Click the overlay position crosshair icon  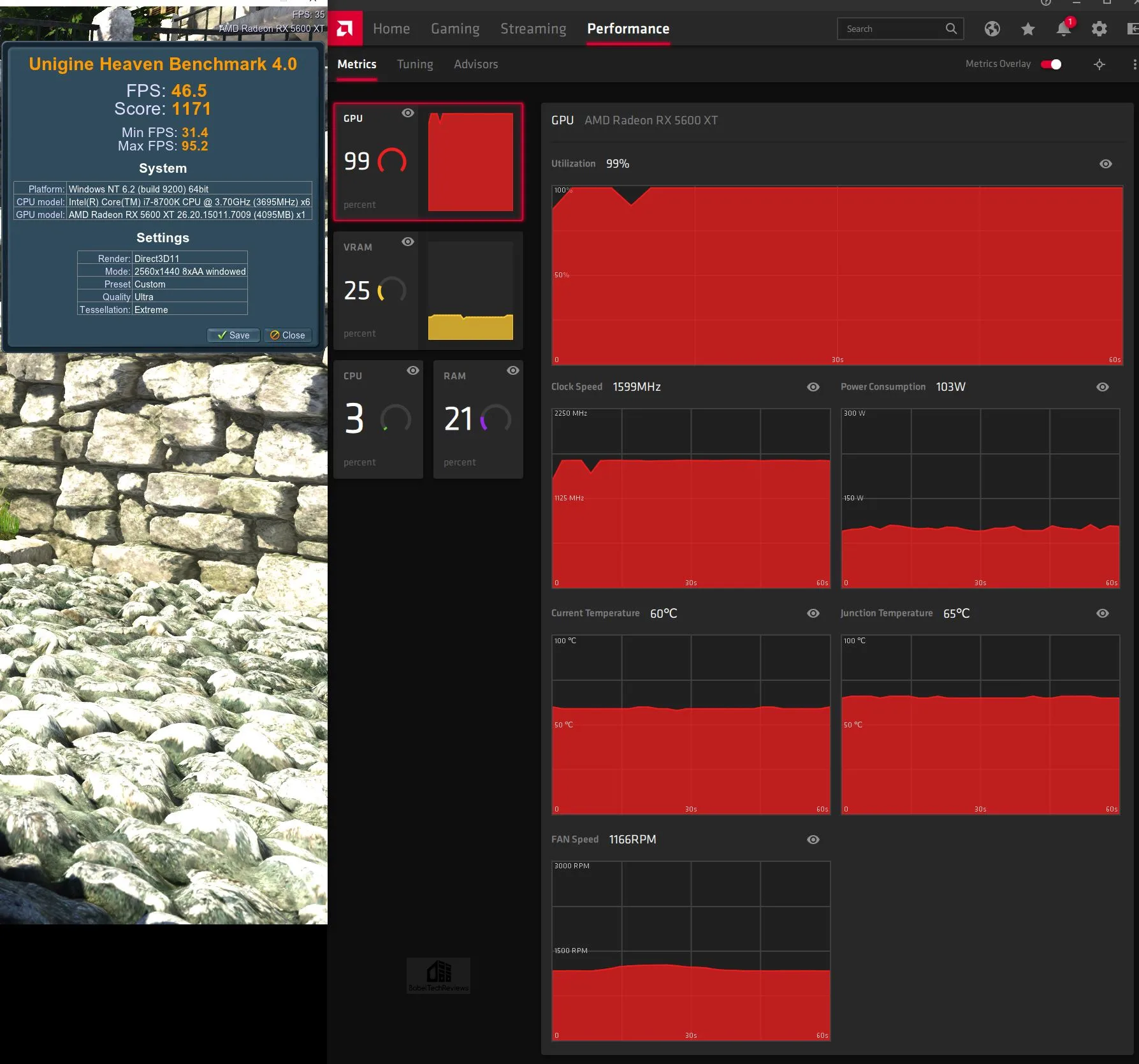pyautogui.click(x=1099, y=64)
